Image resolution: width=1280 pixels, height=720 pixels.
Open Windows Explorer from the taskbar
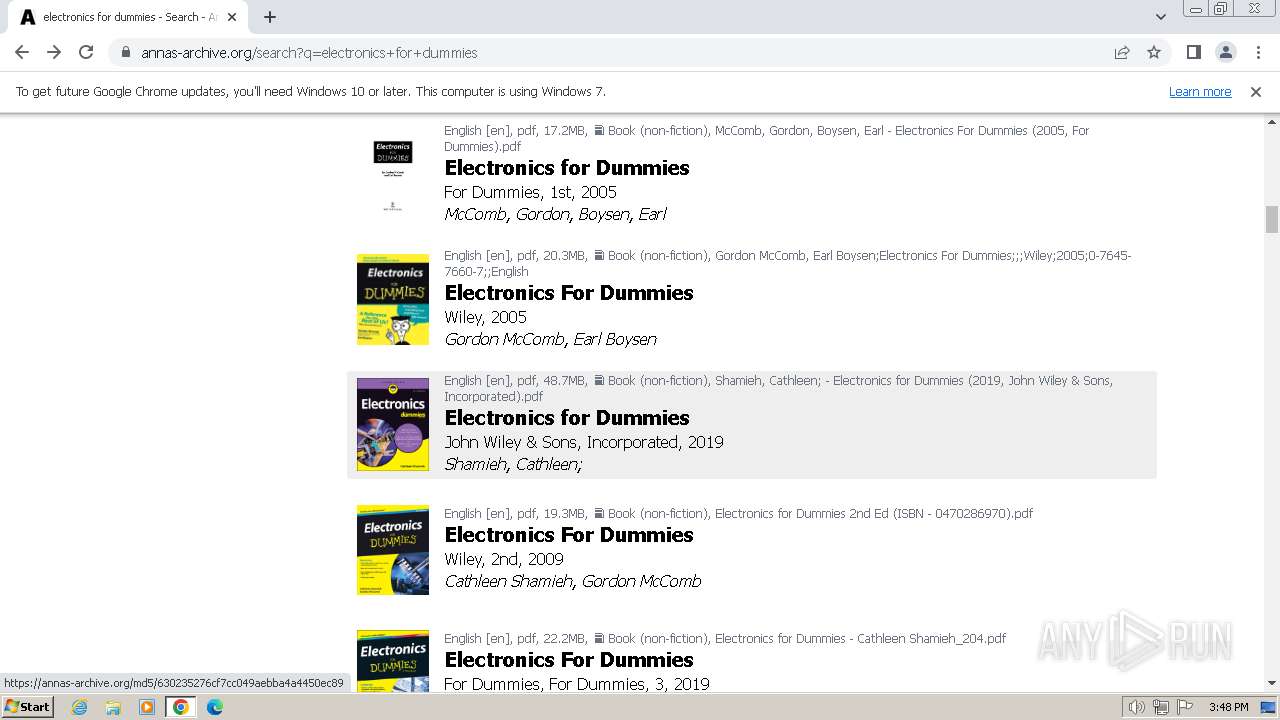[113, 707]
